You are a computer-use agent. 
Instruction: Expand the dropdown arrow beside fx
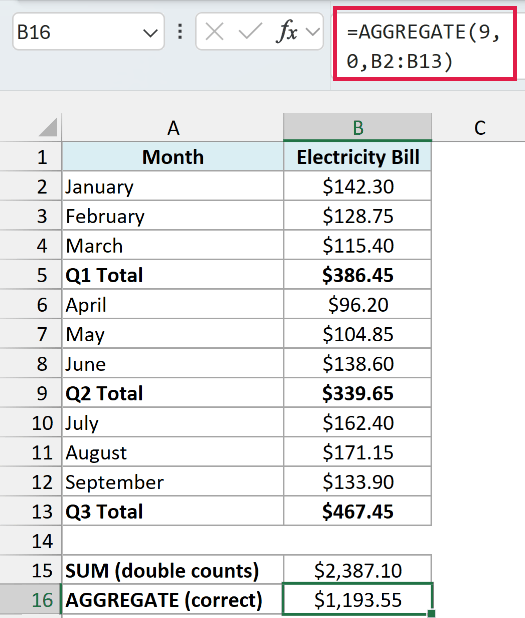pos(313,32)
